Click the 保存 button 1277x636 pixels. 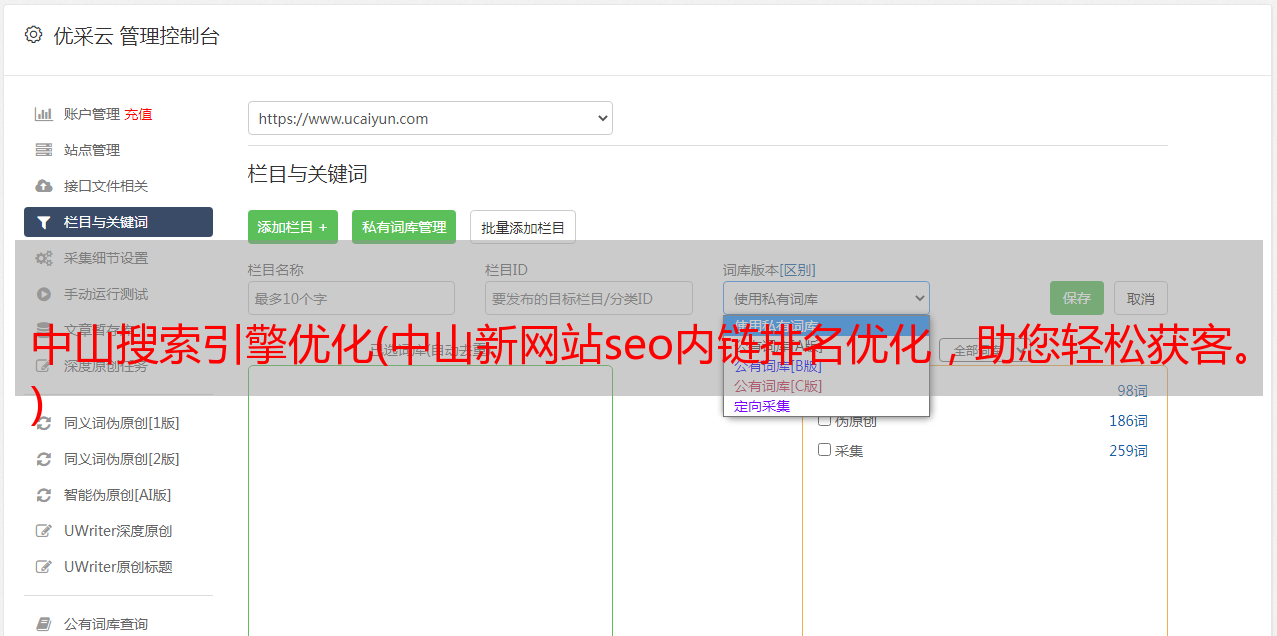pyautogui.click(x=1077, y=298)
